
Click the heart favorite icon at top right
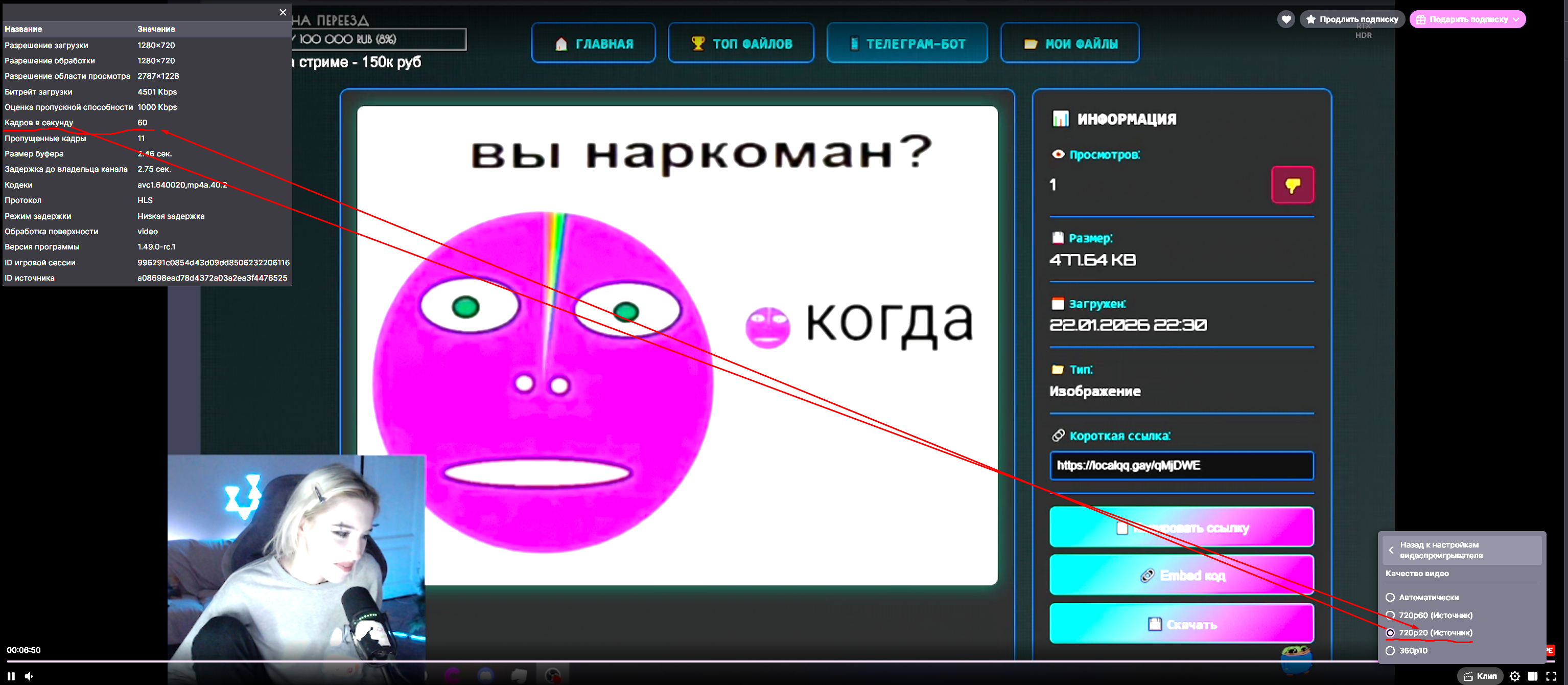coord(1286,19)
